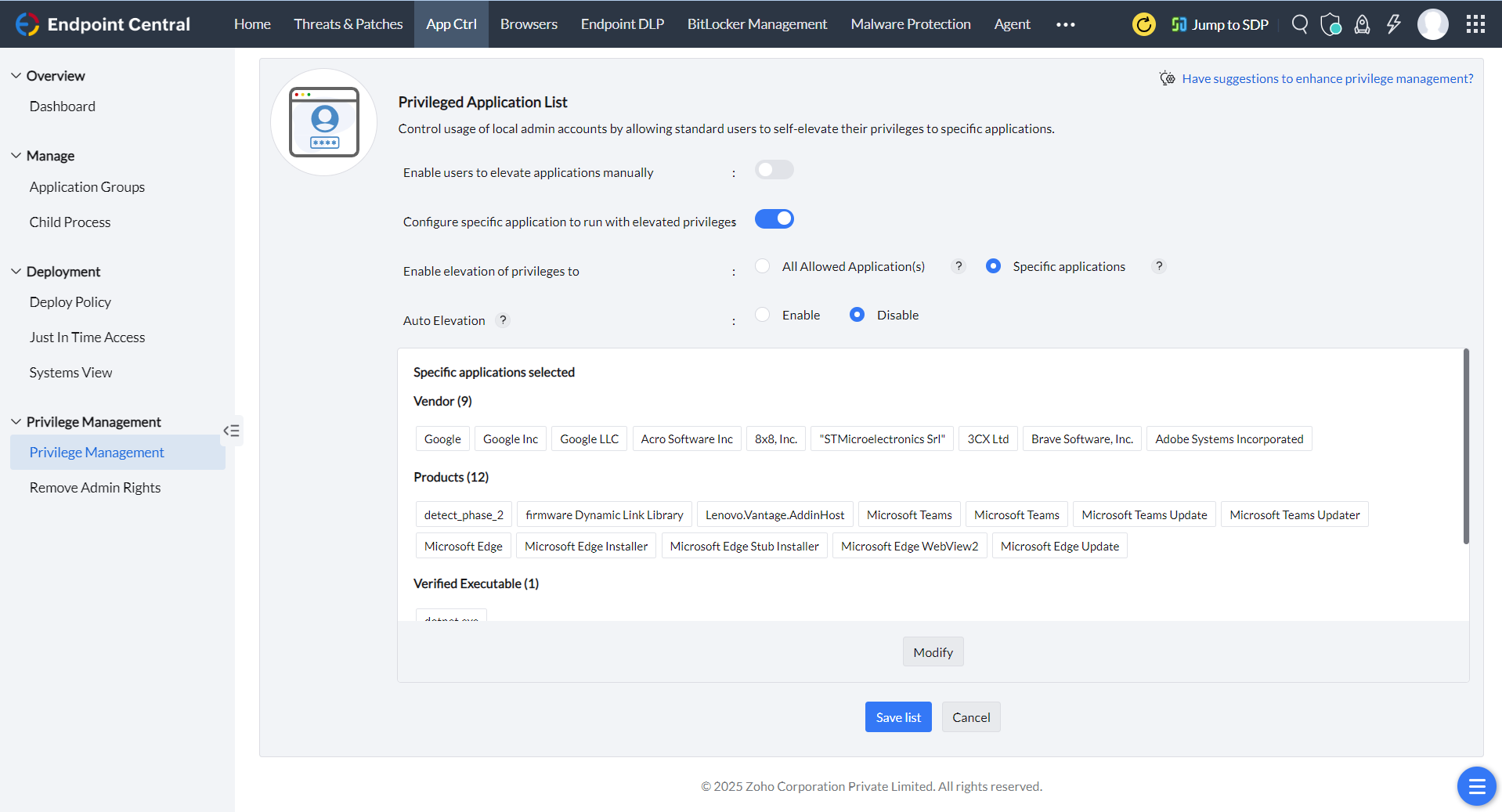Screen dimensions: 1502x812
Task: Click the Endpoint Central logo icon
Action: tap(27, 24)
